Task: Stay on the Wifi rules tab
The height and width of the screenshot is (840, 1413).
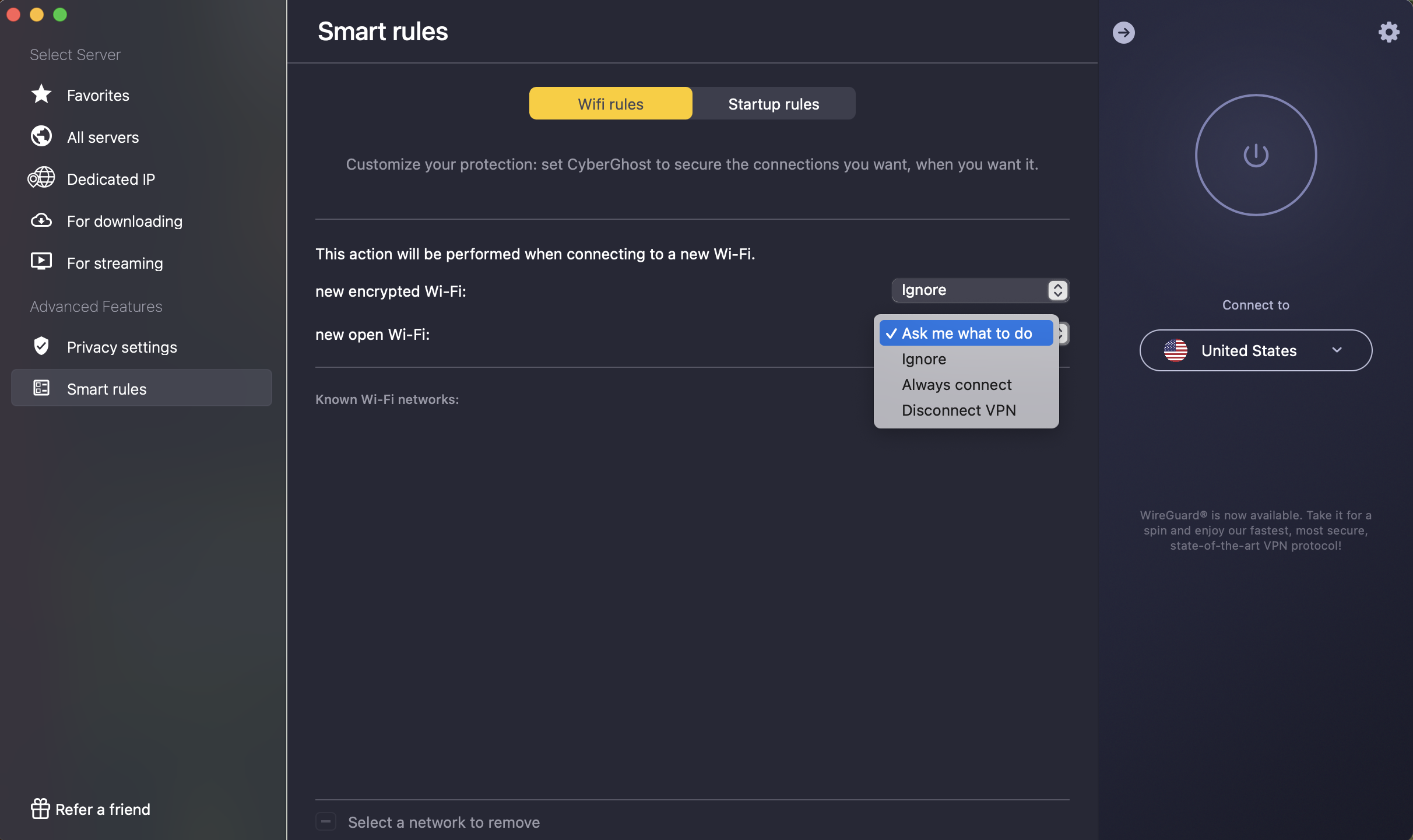Action: [x=610, y=103]
